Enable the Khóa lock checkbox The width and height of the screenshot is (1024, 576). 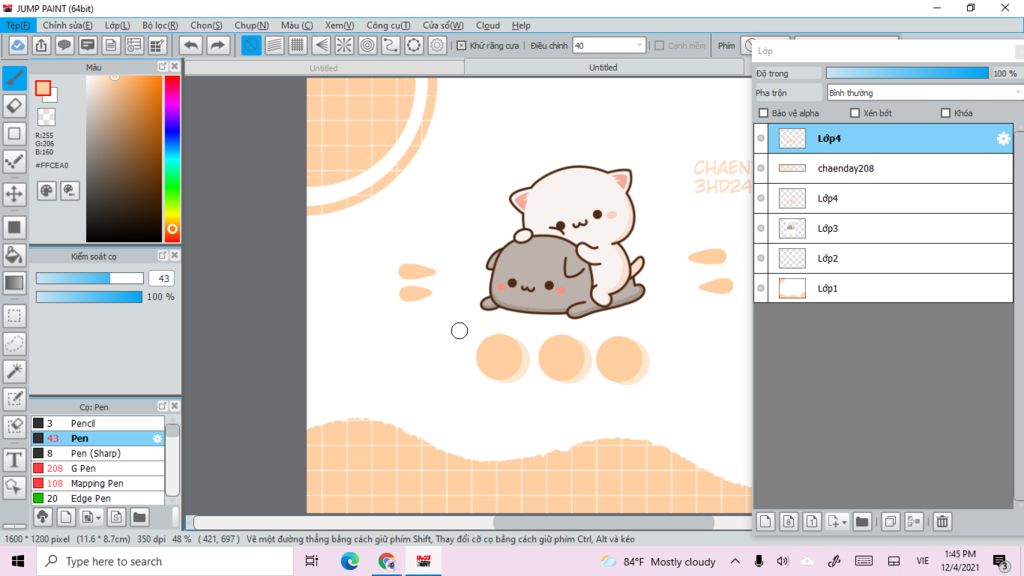click(x=945, y=113)
